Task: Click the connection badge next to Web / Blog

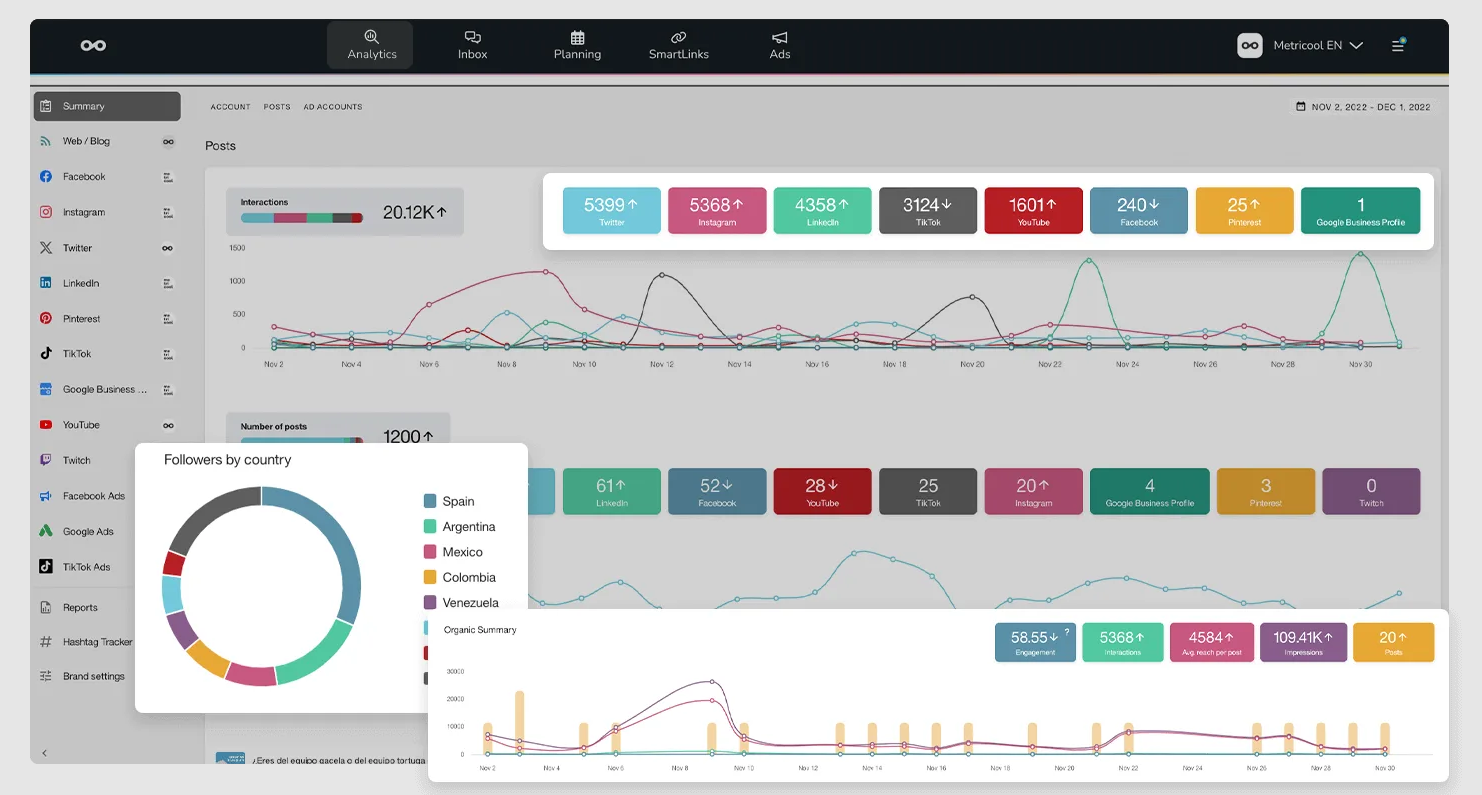Action: [168, 141]
